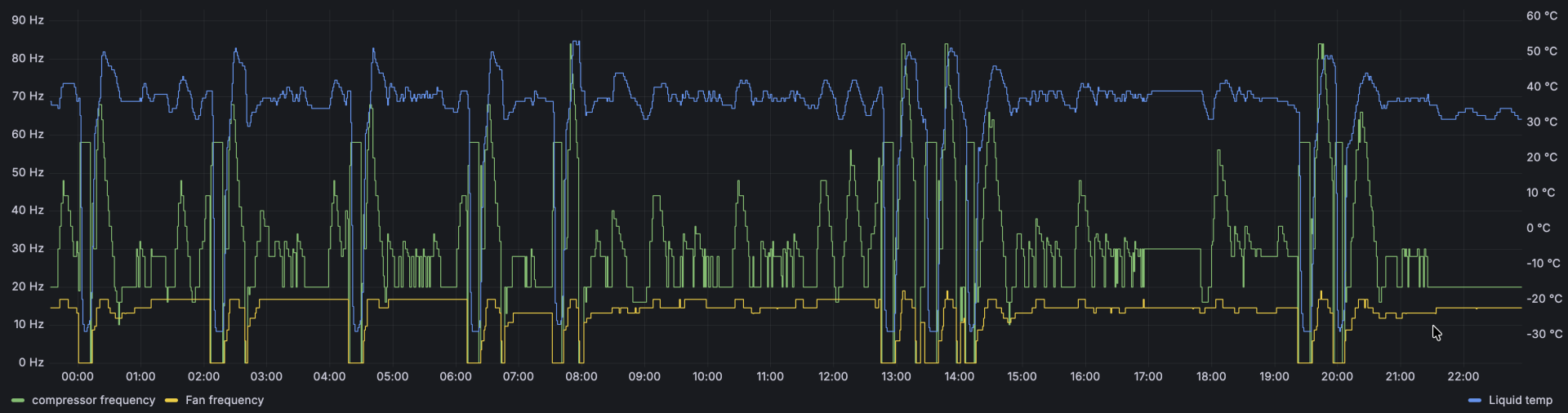Click the 19:00 time axis label
The width and height of the screenshot is (1568, 413).
(1274, 376)
